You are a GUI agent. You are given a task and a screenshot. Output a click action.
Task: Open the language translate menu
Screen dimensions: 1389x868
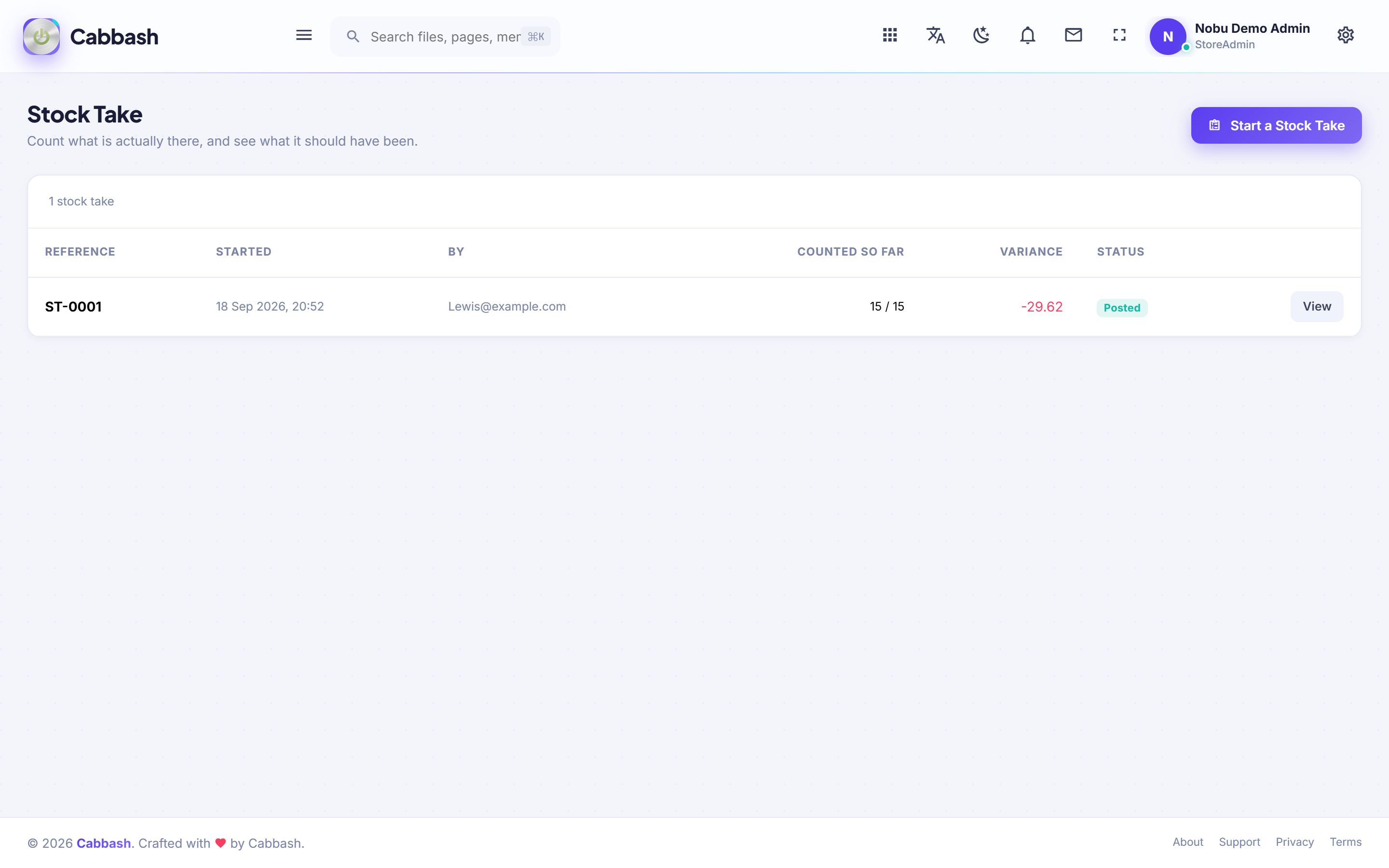coord(936,36)
